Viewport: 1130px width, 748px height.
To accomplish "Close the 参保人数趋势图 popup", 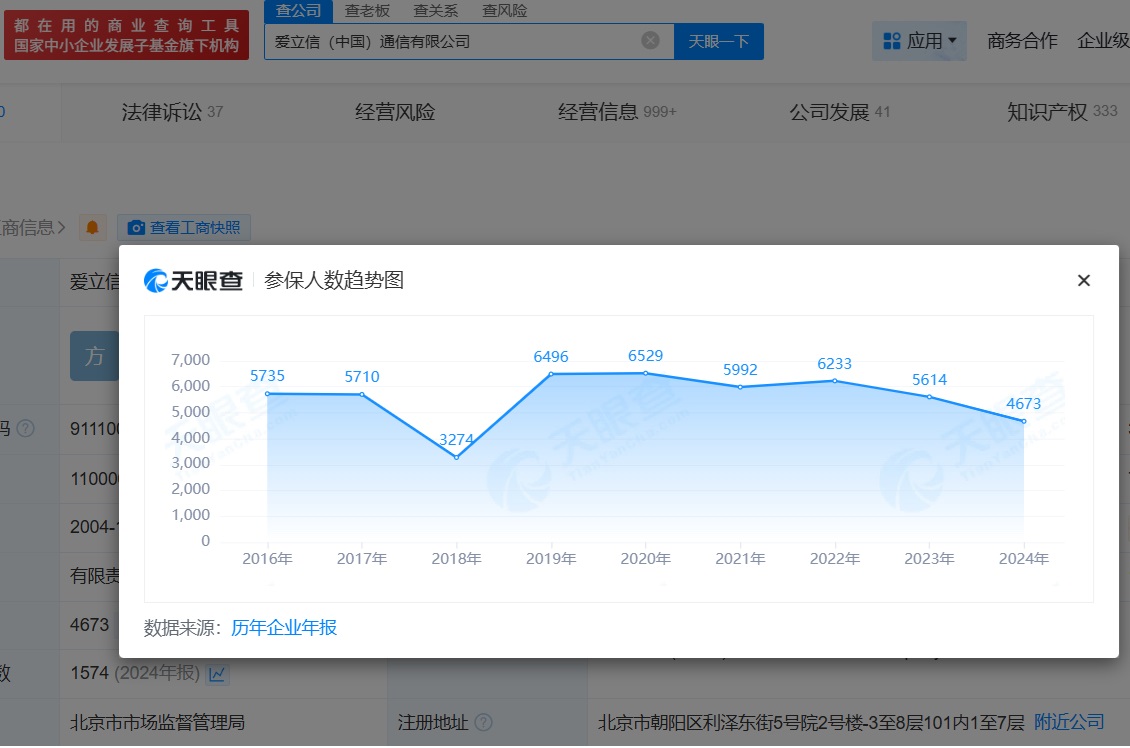I will (x=1083, y=280).
